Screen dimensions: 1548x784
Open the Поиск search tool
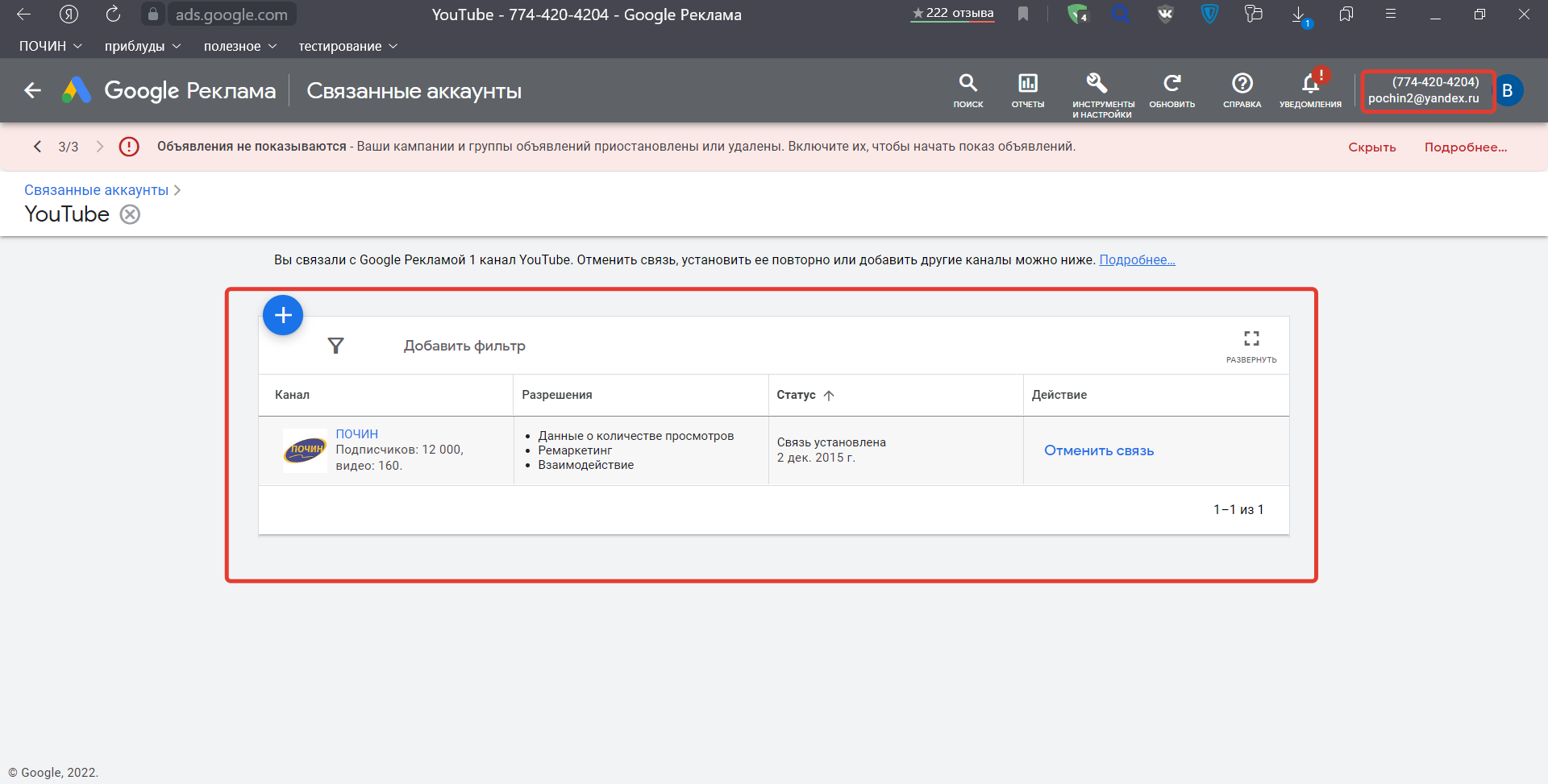pyautogui.click(x=968, y=90)
